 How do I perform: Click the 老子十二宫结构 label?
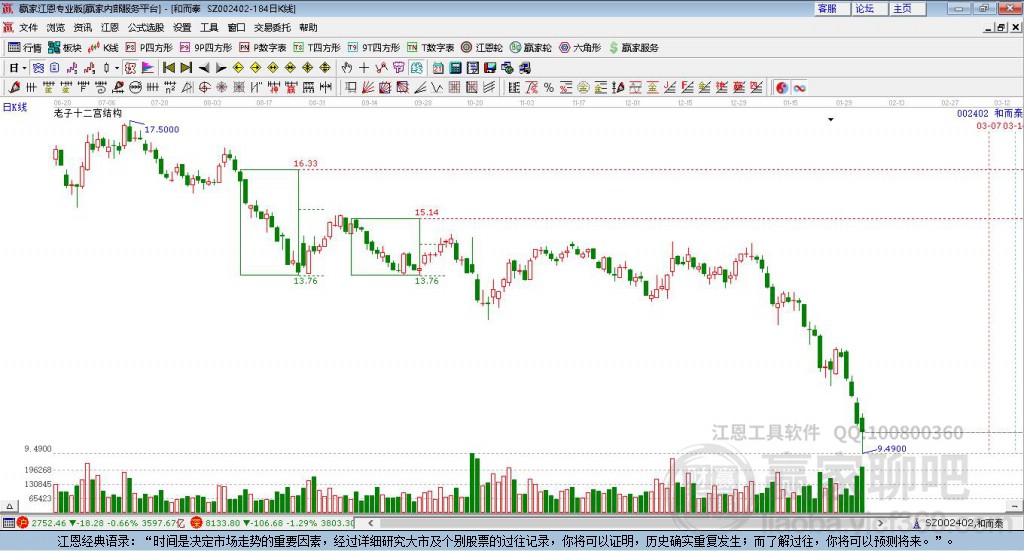(x=88, y=114)
